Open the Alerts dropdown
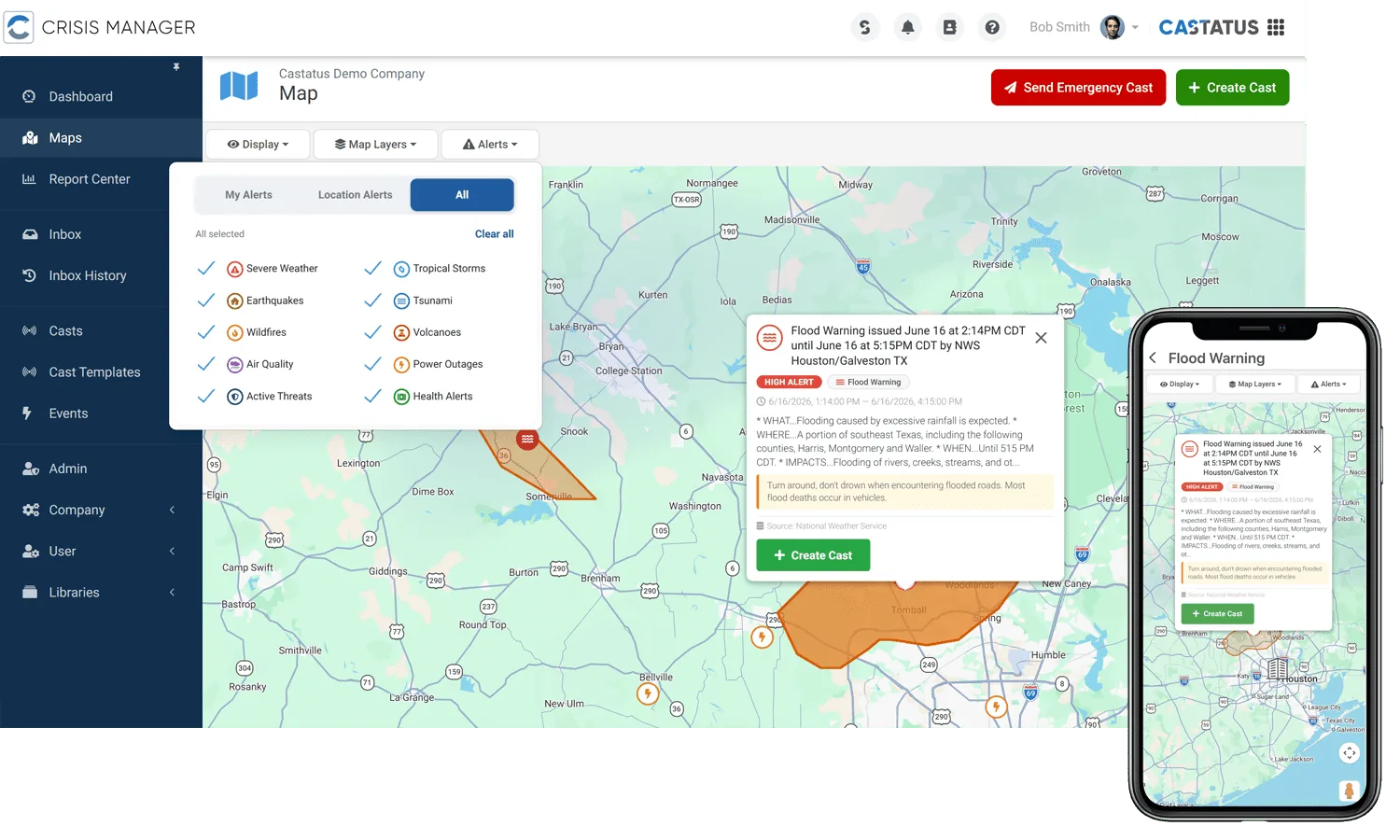This screenshot has height=840, width=1400. tap(490, 144)
